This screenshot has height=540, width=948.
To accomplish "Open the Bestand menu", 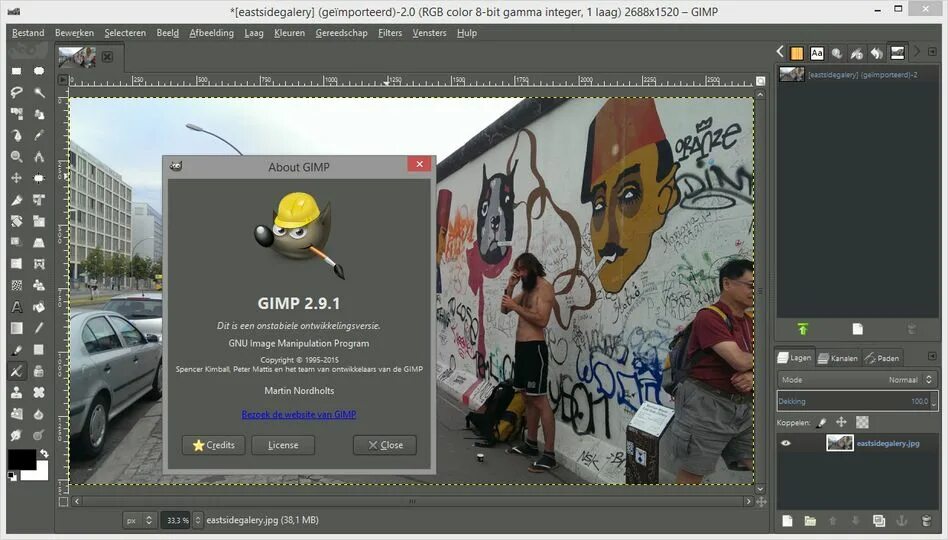I will pos(28,33).
